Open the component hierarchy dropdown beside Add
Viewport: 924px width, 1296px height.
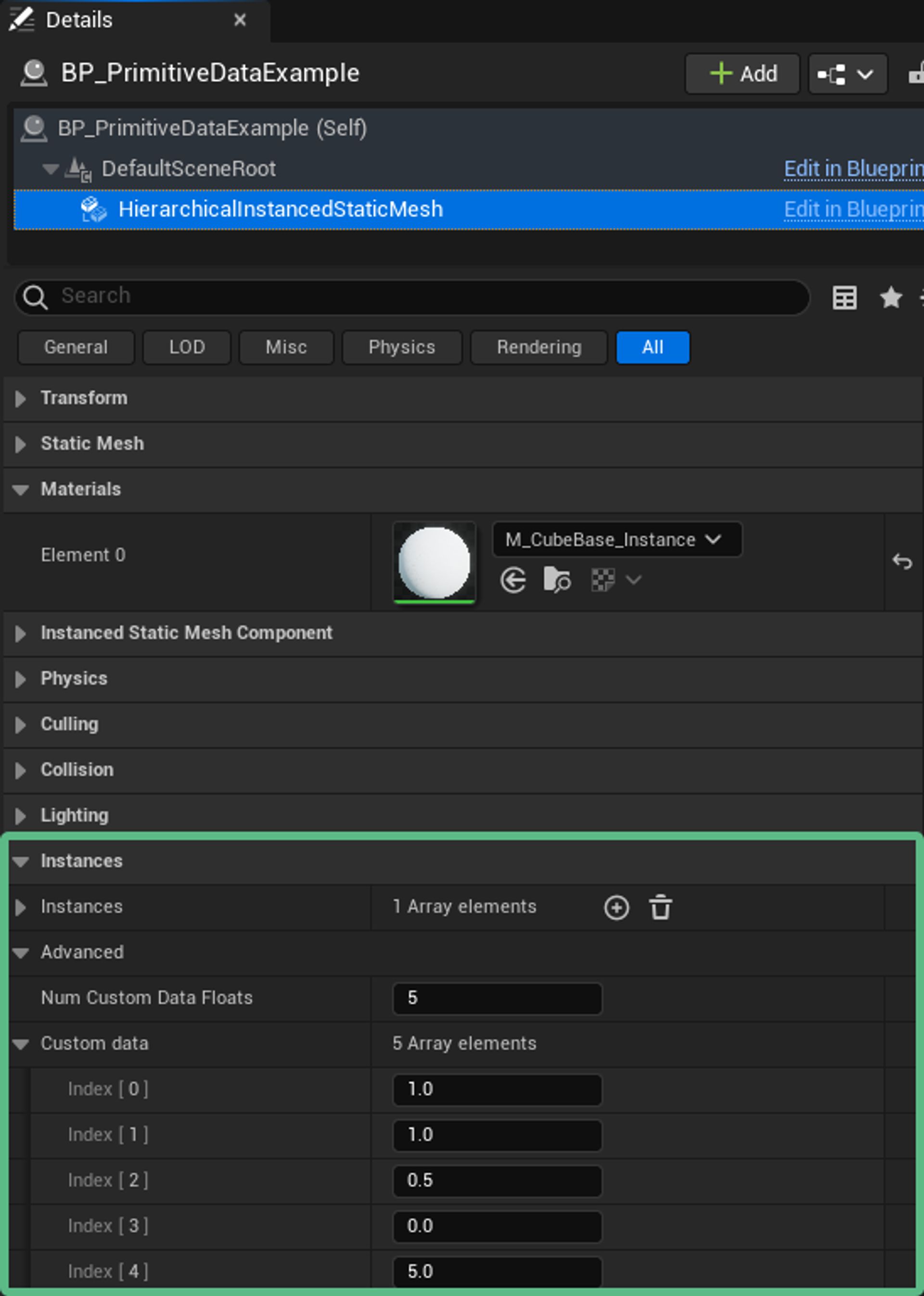point(847,74)
